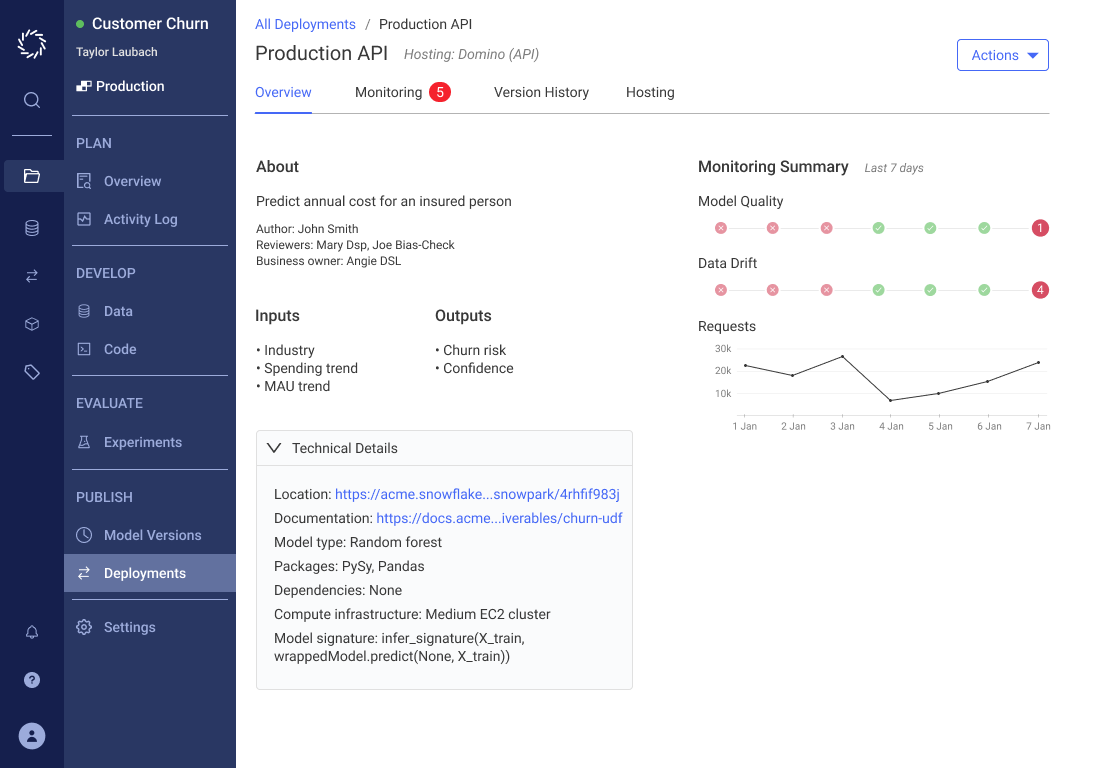Open the Snowflake location link

(x=477, y=494)
